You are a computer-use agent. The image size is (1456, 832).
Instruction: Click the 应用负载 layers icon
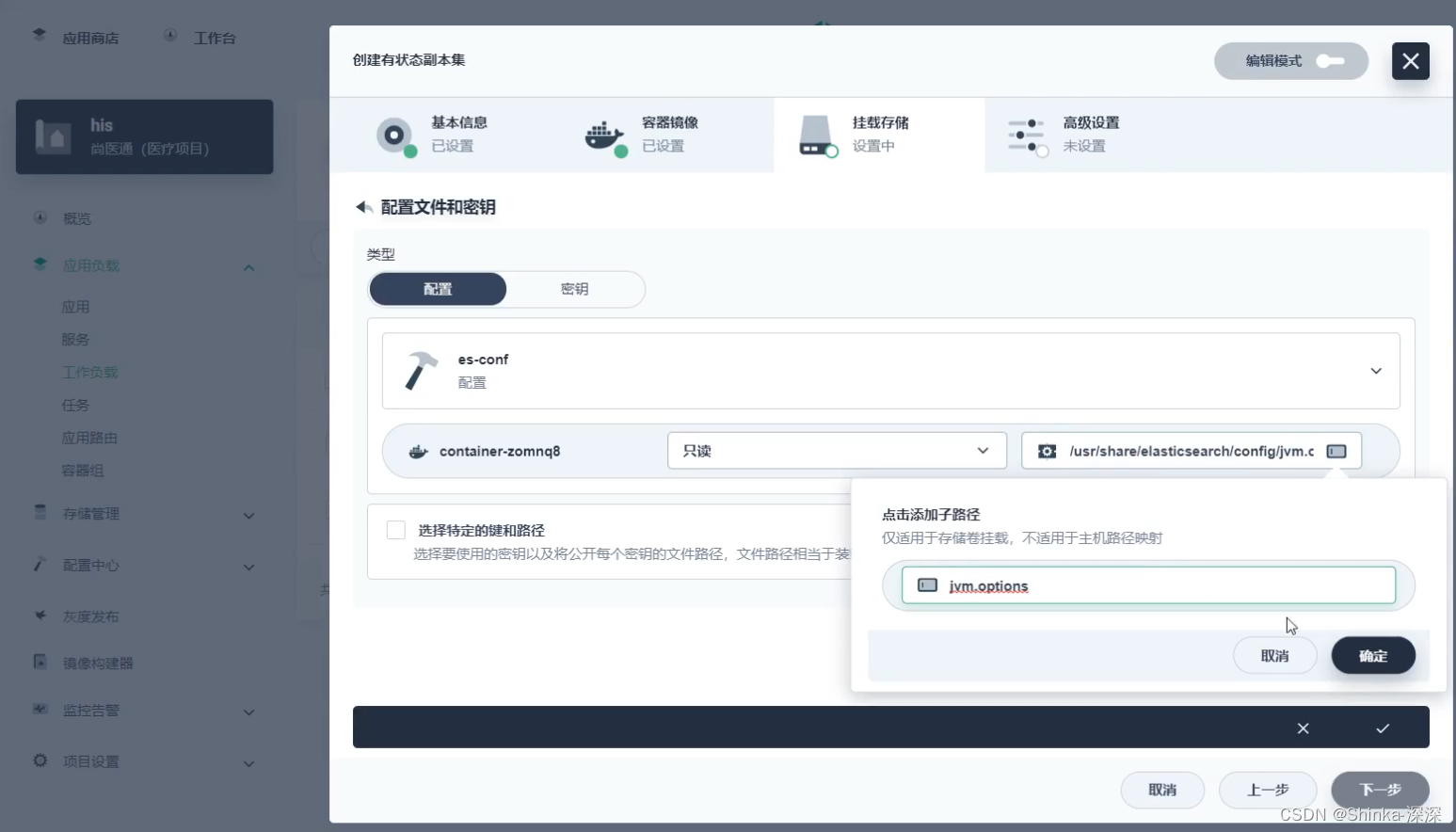40,264
